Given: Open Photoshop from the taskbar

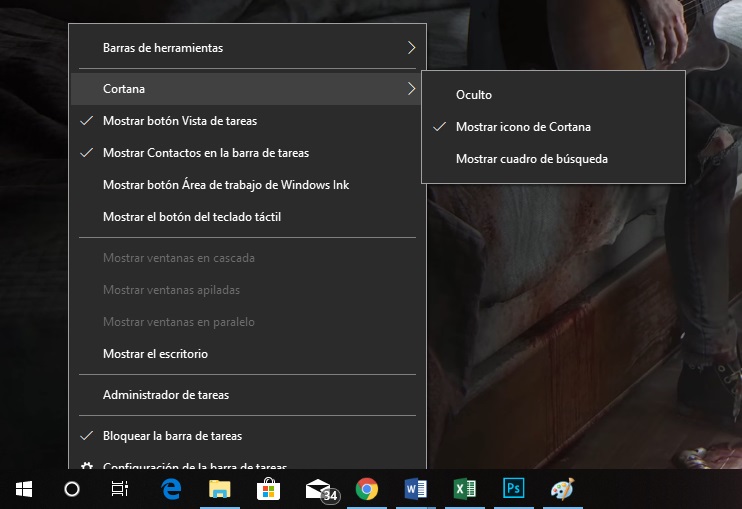Looking at the screenshot, I should 514,489.
